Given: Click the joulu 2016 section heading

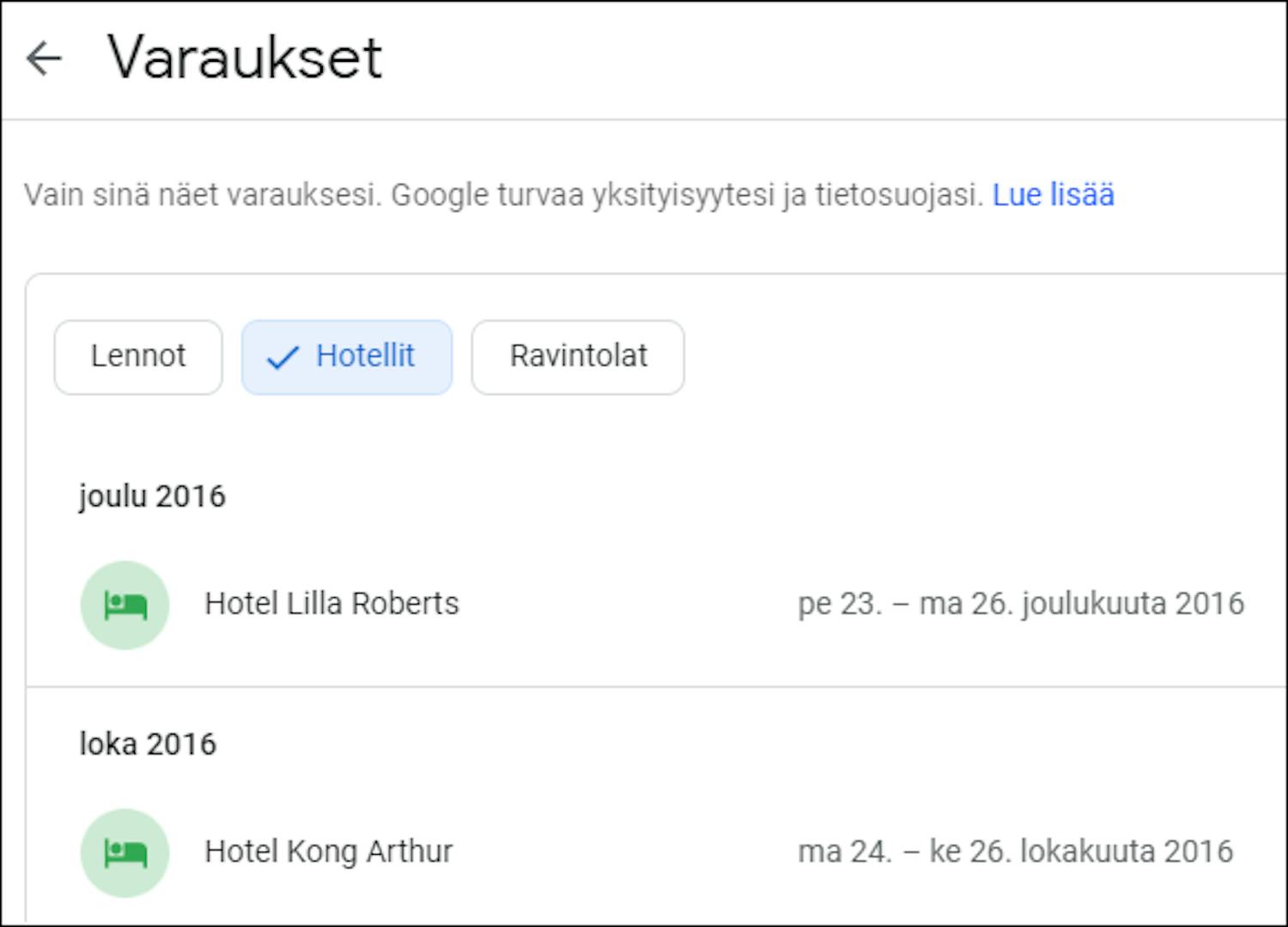Looking at the screenshot, I should tap(152, 497).
